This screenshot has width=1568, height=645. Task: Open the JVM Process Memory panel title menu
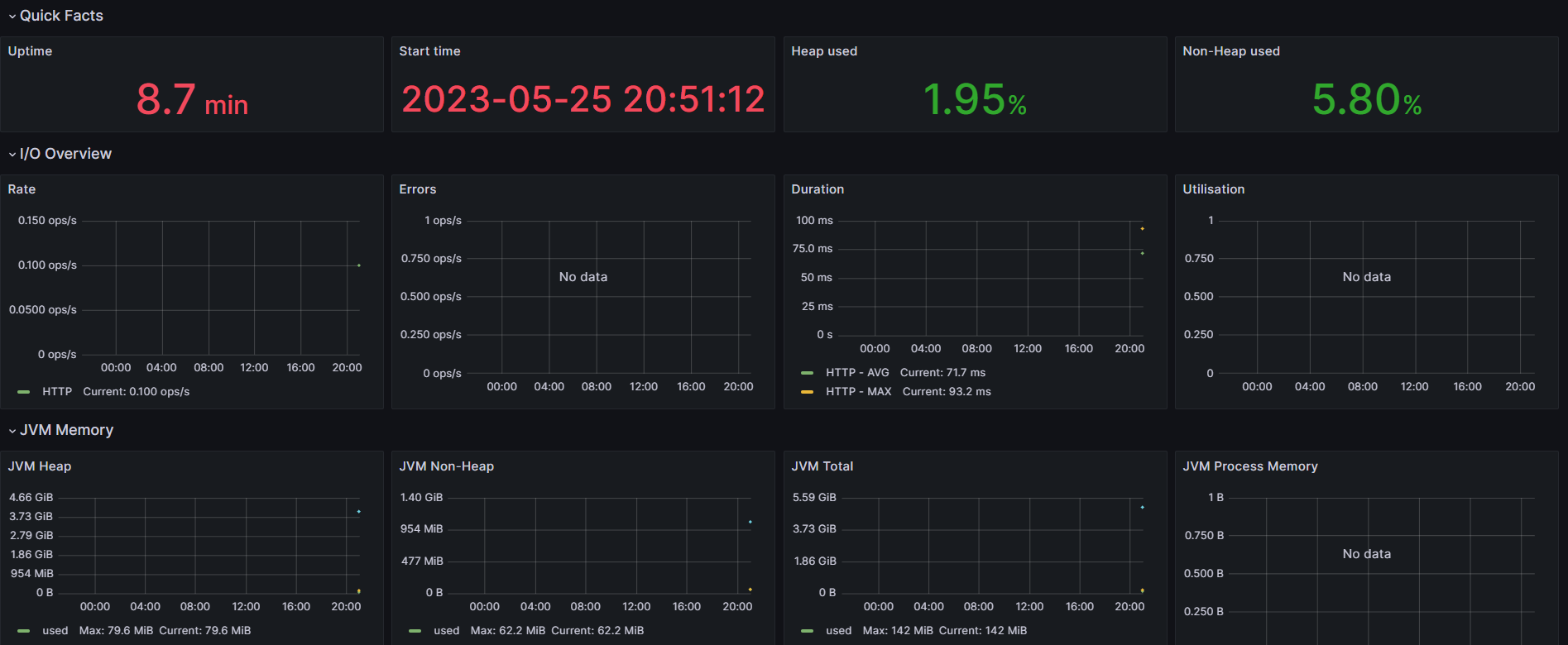pyautogui.click(x=1250, y=466)
